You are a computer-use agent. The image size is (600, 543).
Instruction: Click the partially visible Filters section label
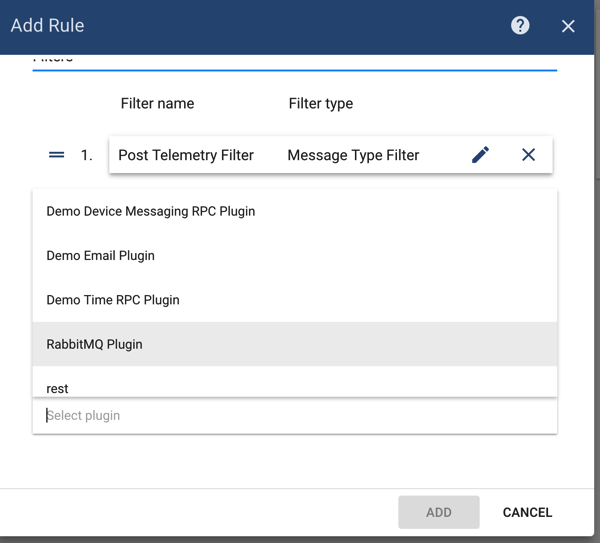pos(53,60)
